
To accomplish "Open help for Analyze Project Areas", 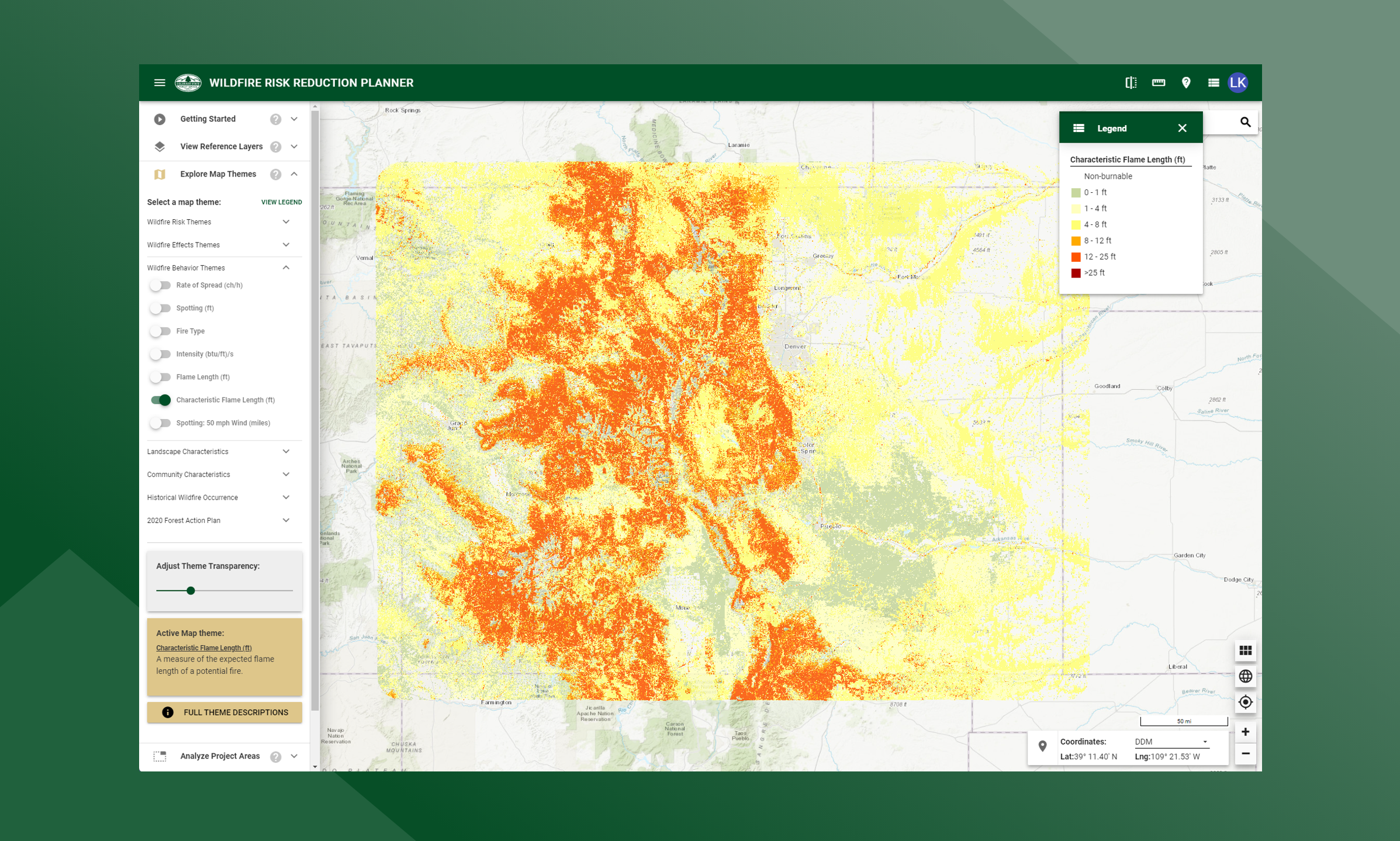I will [275, 756].
